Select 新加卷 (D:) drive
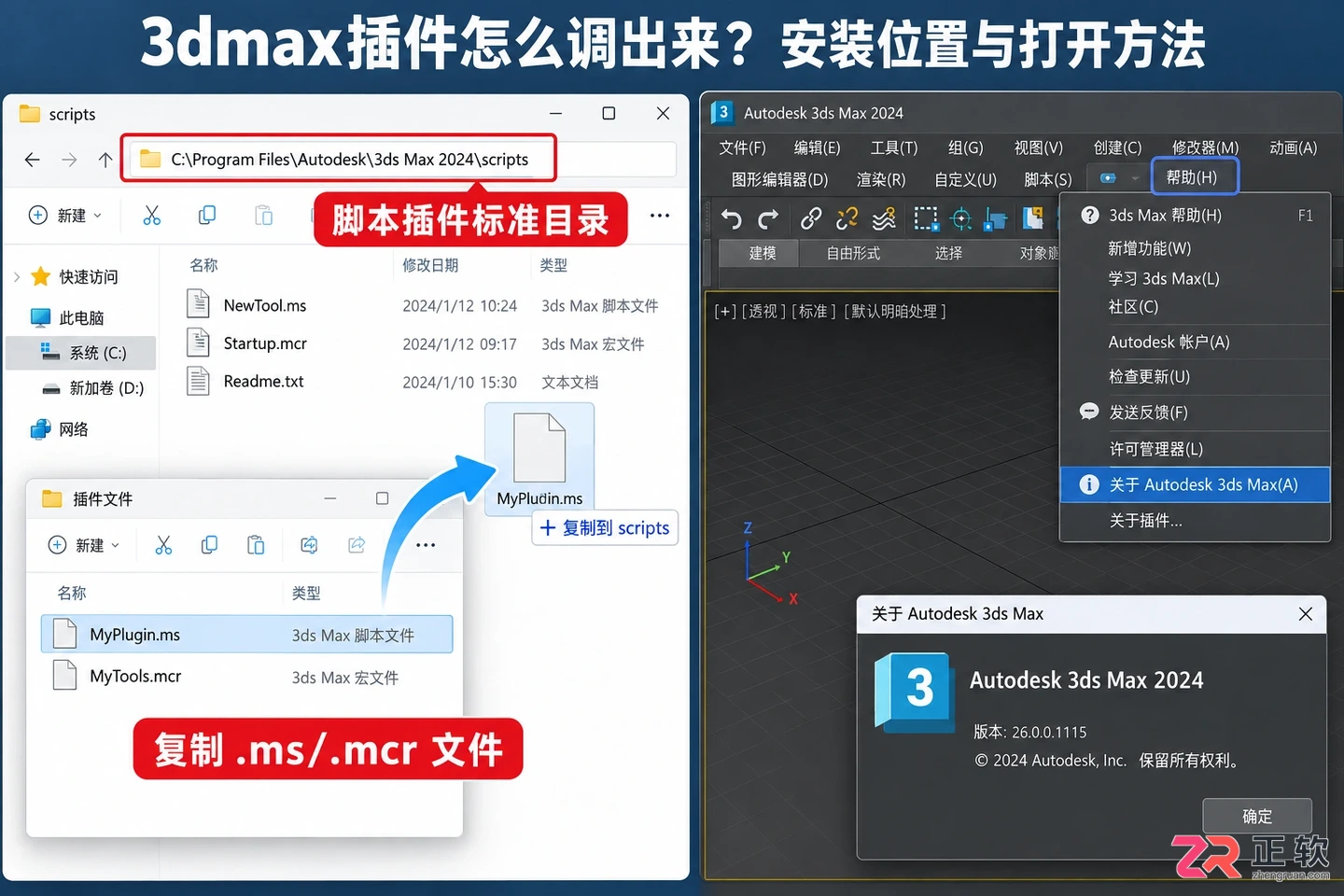Image resolution: width=1344 pixels, height=896 pixels. (93, 388)
